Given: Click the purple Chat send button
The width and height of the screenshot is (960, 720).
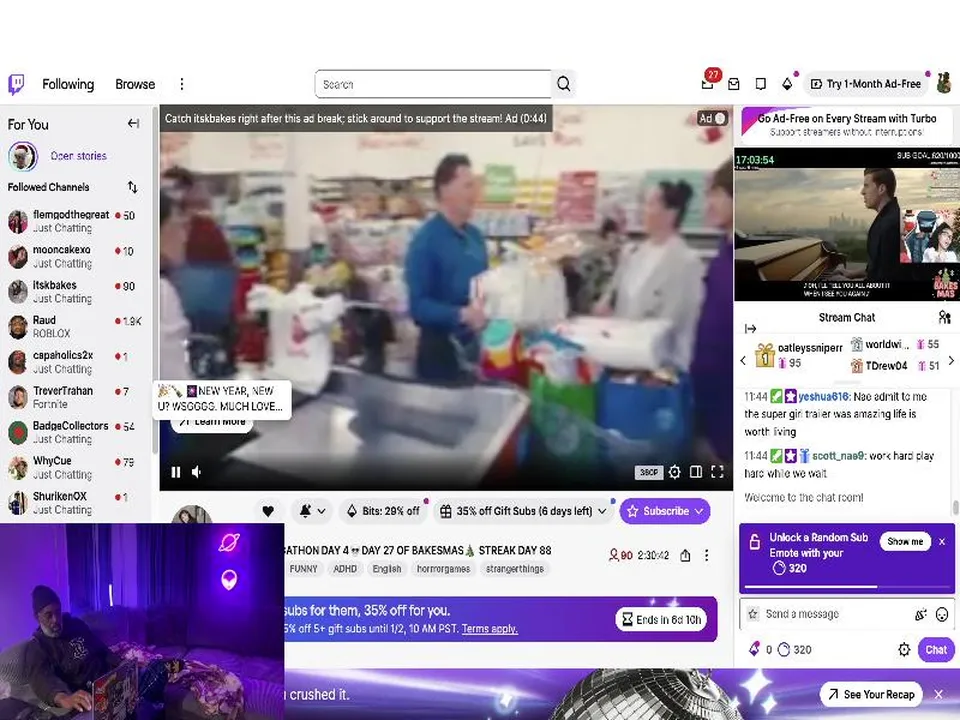Looking at the screenshot, I should coord(936,650).
